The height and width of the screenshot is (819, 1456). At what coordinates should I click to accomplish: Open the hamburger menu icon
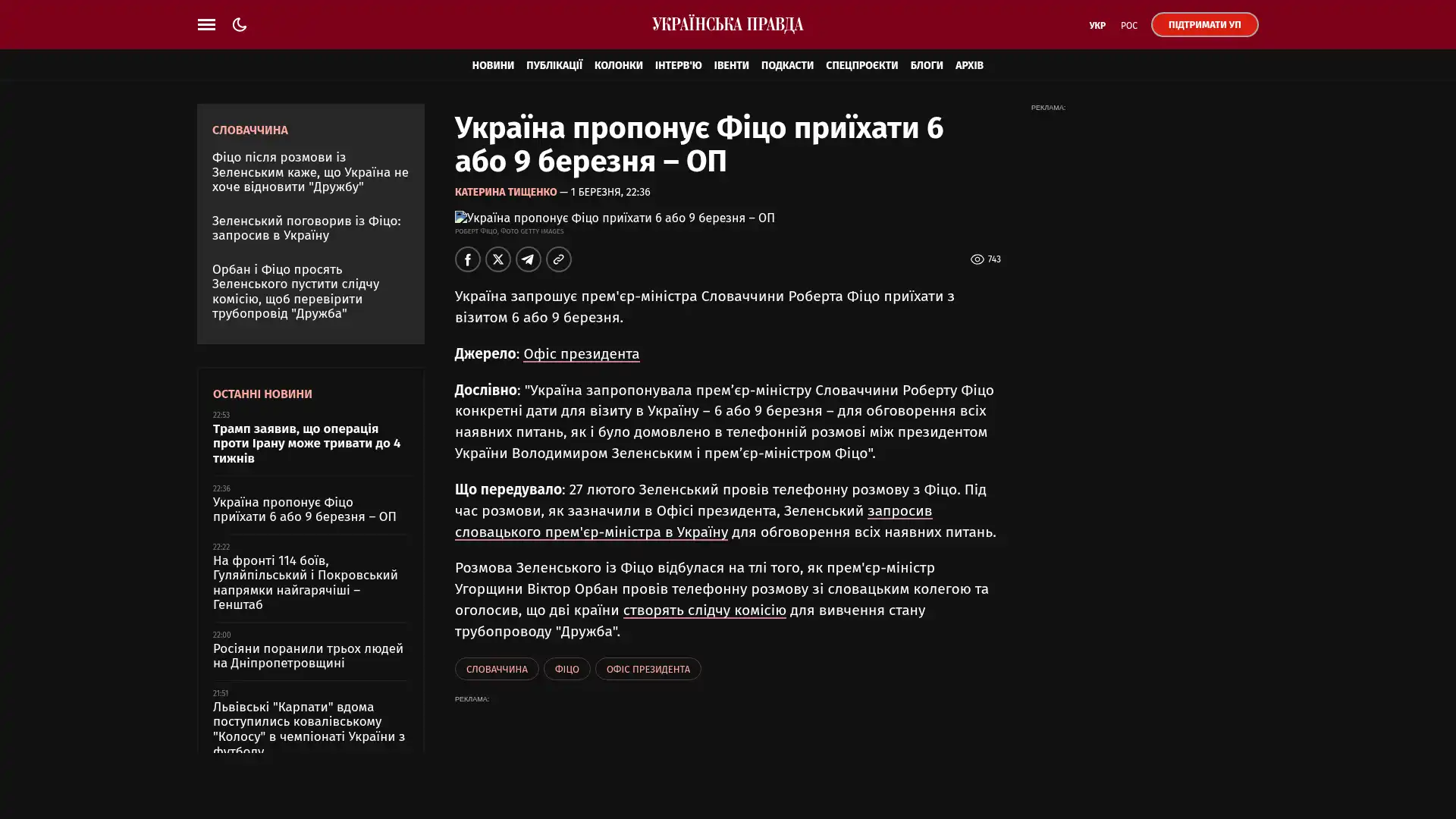click(206, 24)
